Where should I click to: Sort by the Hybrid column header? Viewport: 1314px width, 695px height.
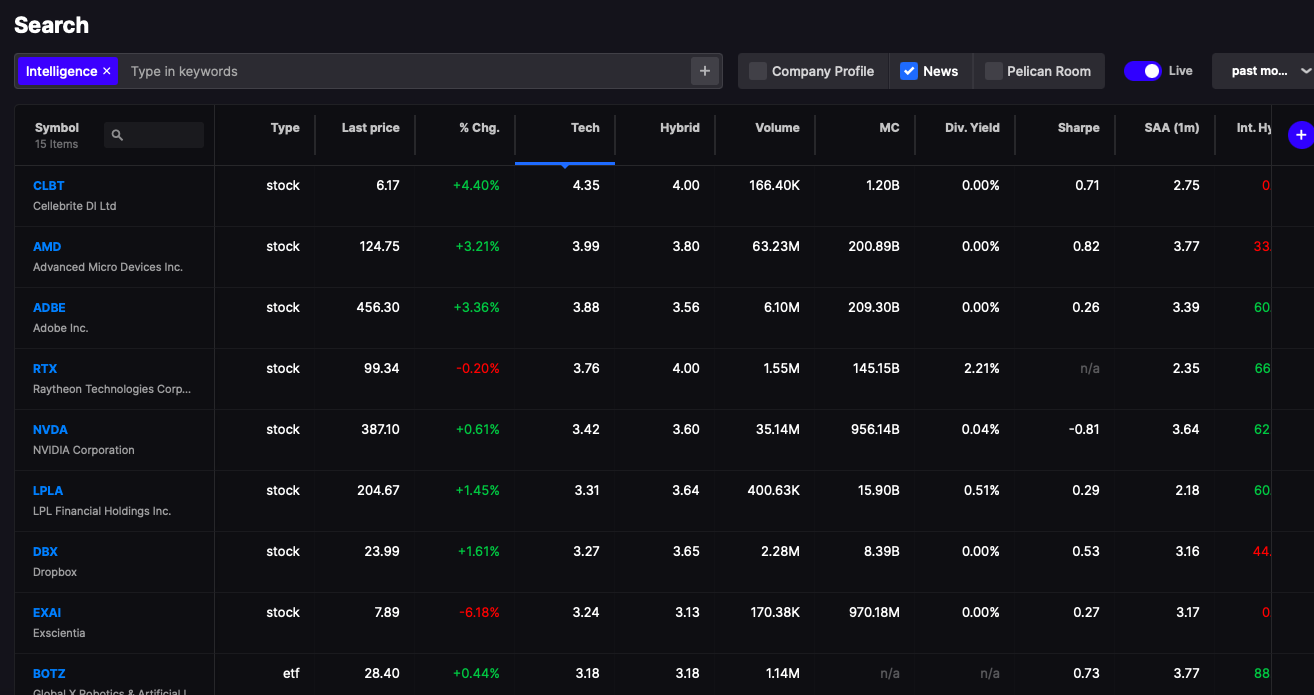pos(680,128)
